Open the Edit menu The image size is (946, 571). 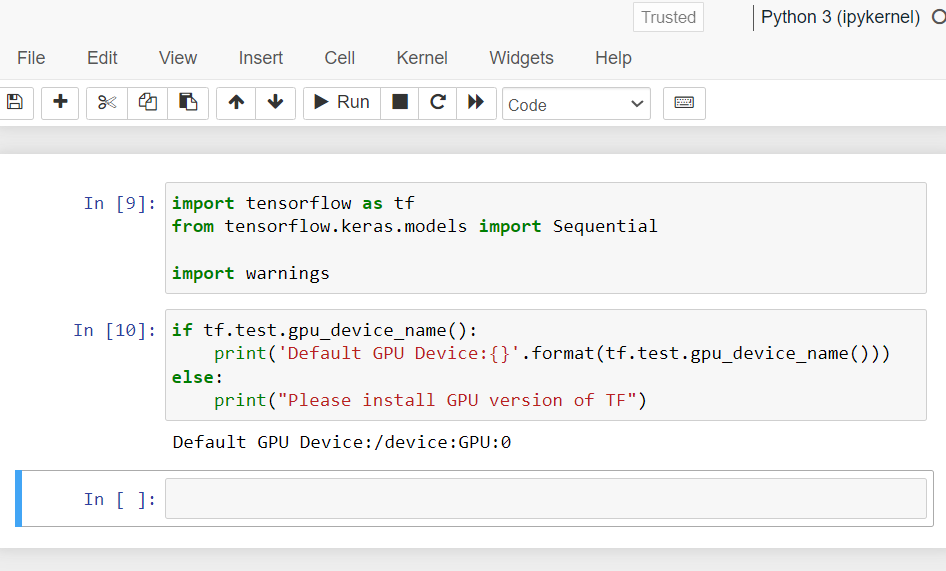(x=102, y=58)
